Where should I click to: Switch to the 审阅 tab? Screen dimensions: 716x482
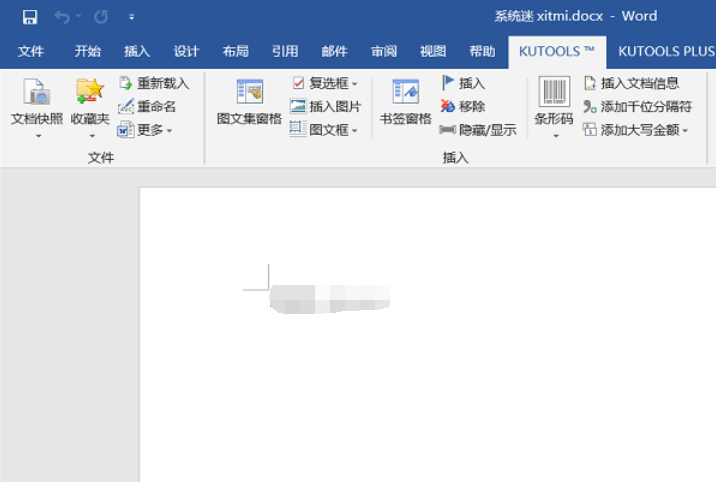coord(384,51)
